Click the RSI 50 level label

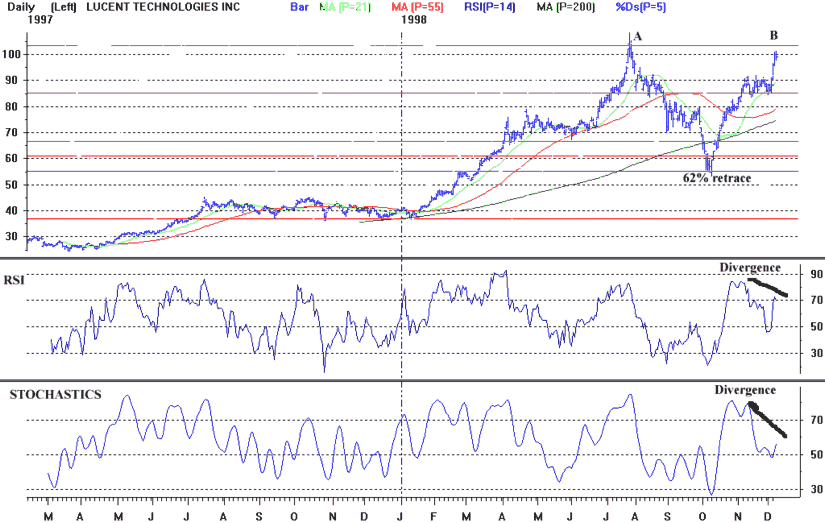point(817,327)
